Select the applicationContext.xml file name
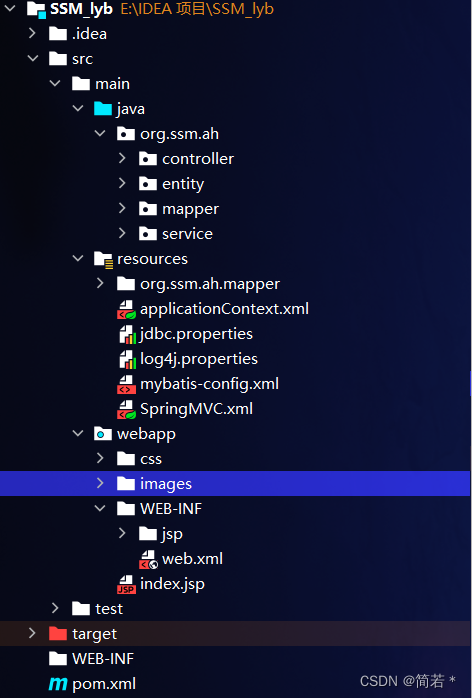472x698 pixels. click(x=224, y=309)
